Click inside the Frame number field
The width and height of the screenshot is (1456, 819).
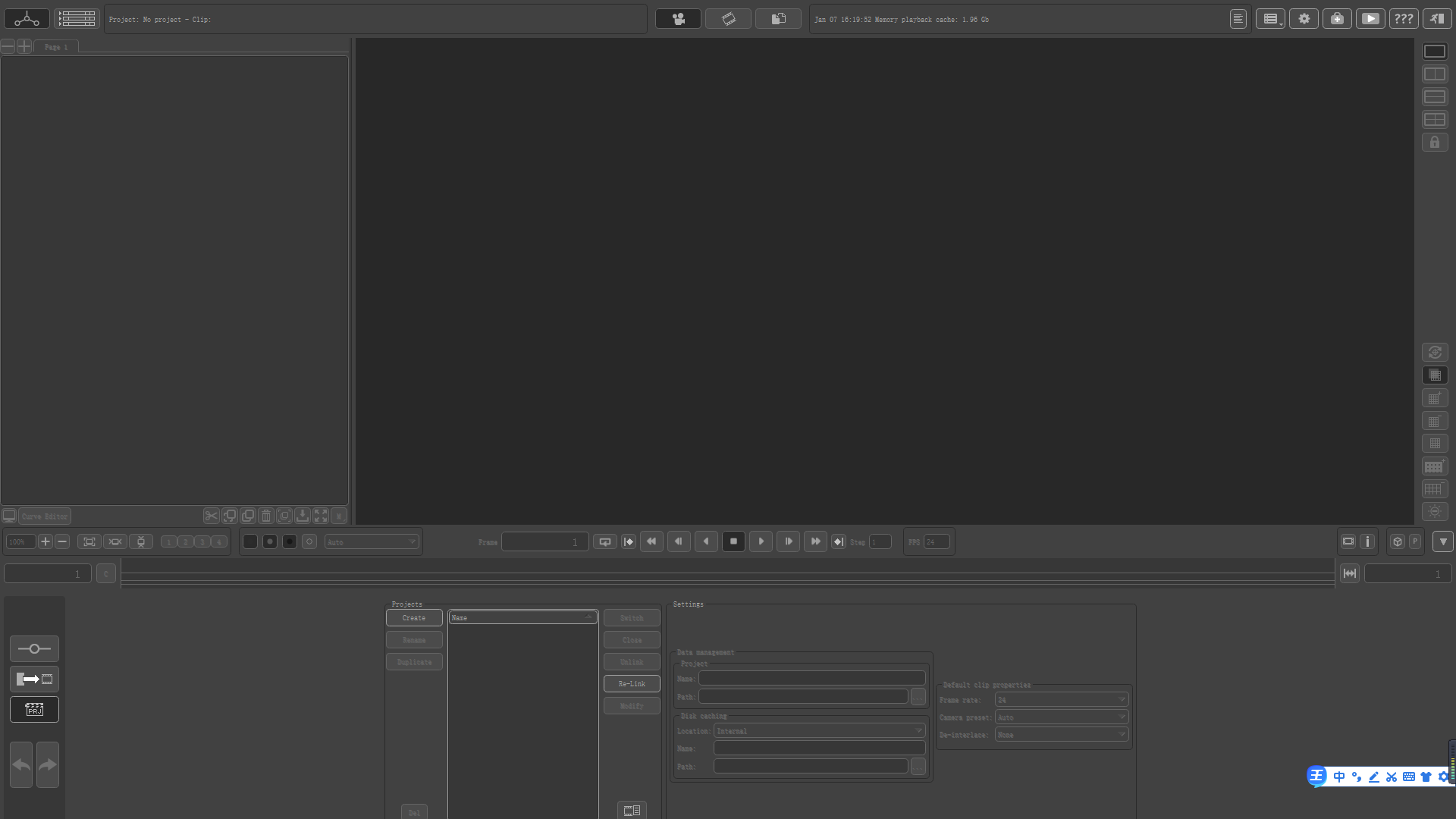pos(543,541)
